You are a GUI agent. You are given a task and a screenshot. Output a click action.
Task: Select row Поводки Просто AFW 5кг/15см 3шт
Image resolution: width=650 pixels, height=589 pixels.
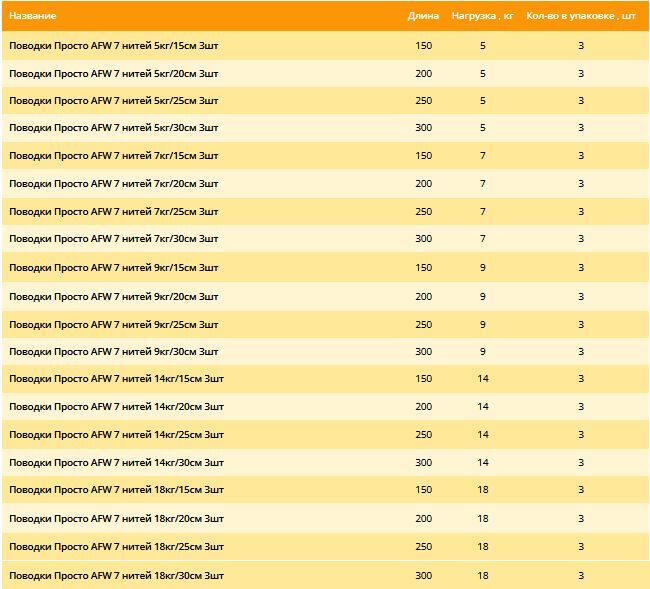(x=325, y=46)
